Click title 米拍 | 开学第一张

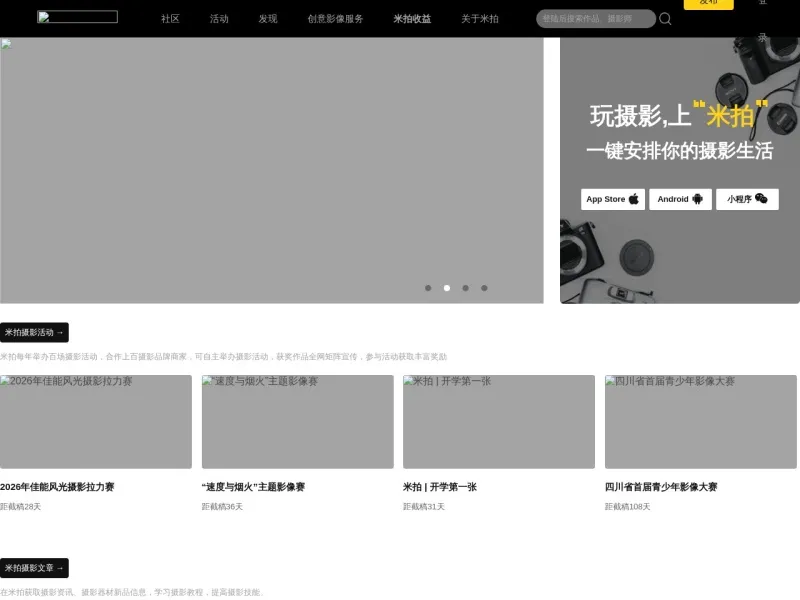(x=440, y=487)
